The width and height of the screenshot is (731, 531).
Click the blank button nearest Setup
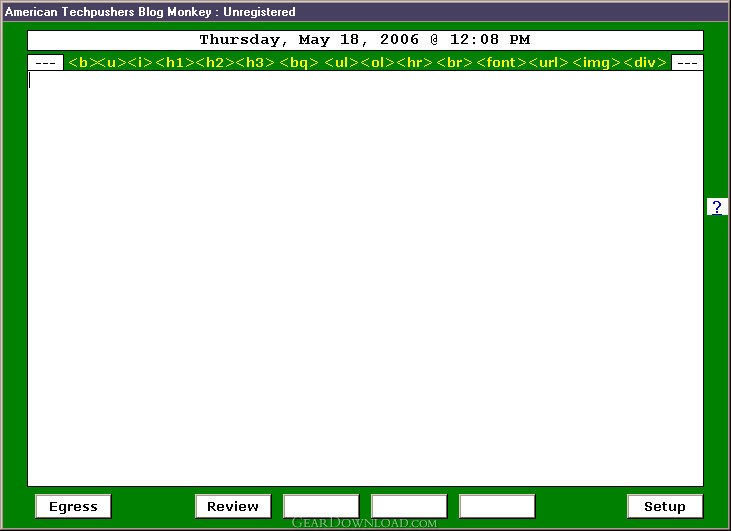tap(497, 506)
